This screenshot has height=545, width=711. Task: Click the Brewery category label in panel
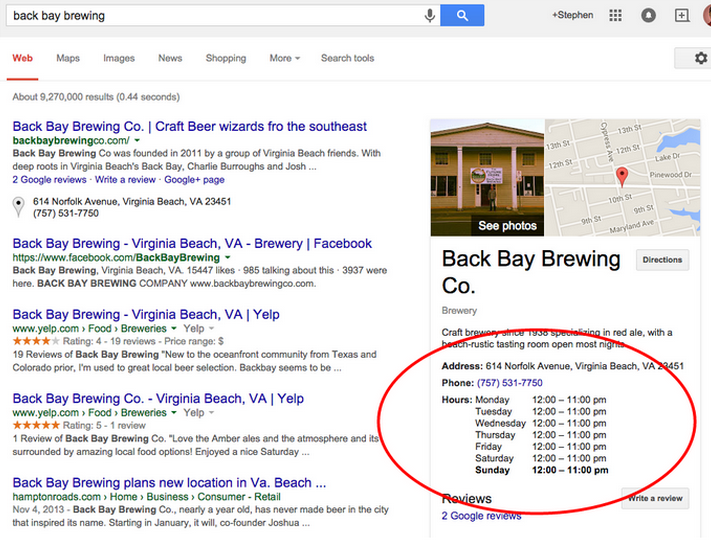pos(459,311)
